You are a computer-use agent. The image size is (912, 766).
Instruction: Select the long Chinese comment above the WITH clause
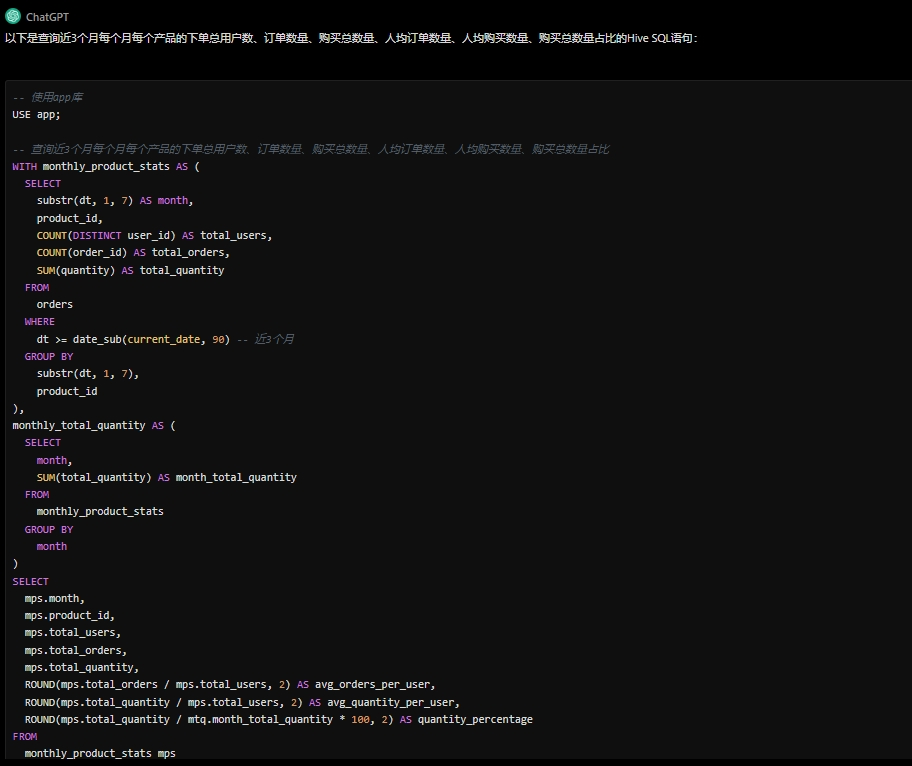[x=311, y=149]
